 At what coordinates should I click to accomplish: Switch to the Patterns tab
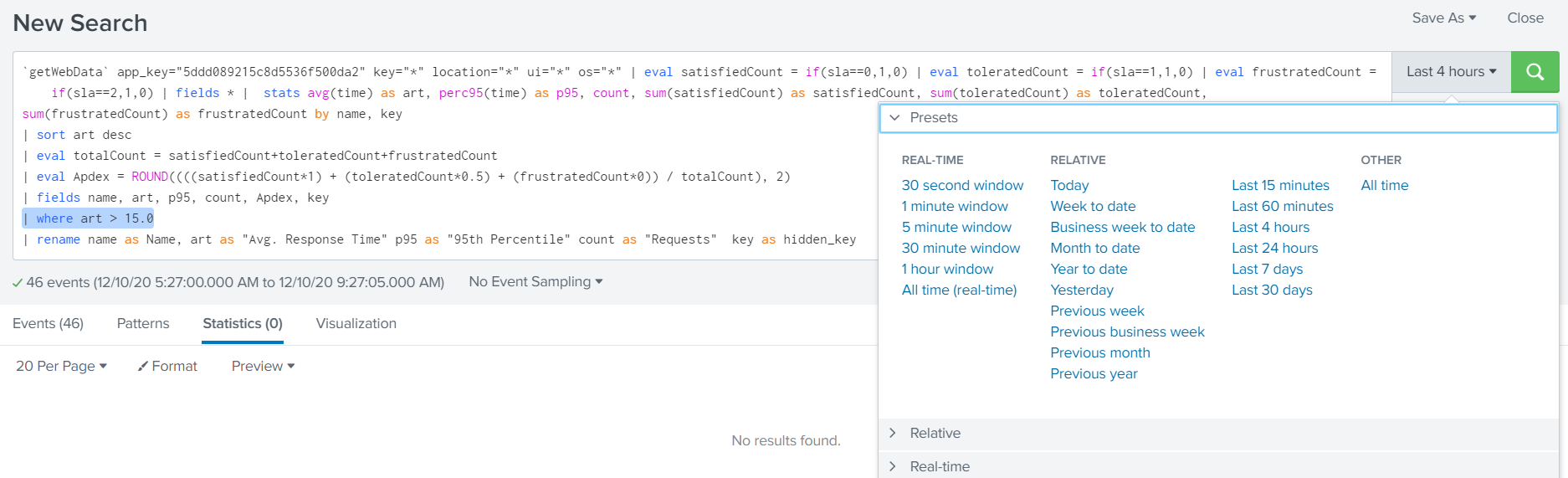[143, 324]
